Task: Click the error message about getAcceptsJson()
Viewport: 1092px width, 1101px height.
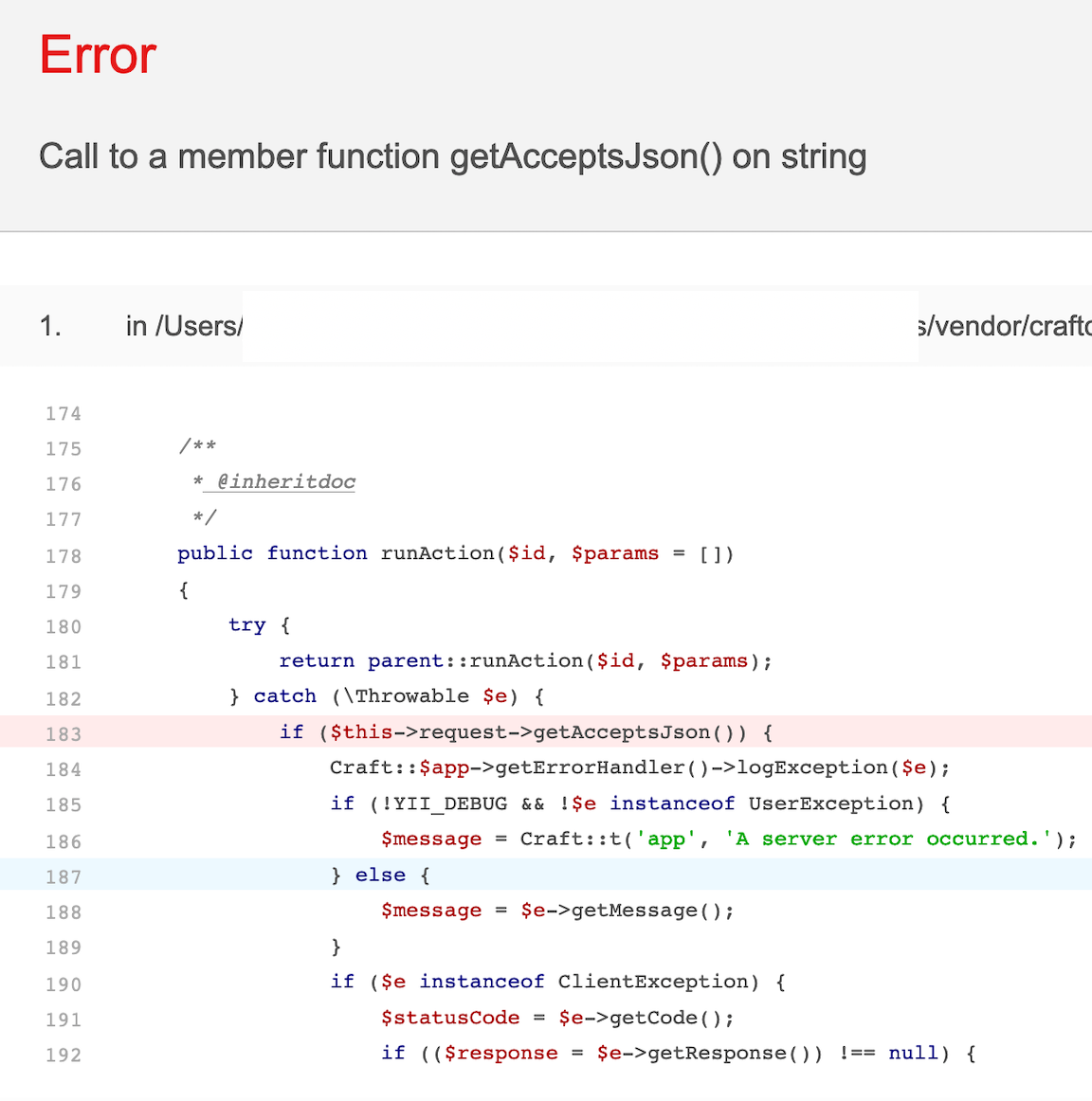Action: pos(453,156)
